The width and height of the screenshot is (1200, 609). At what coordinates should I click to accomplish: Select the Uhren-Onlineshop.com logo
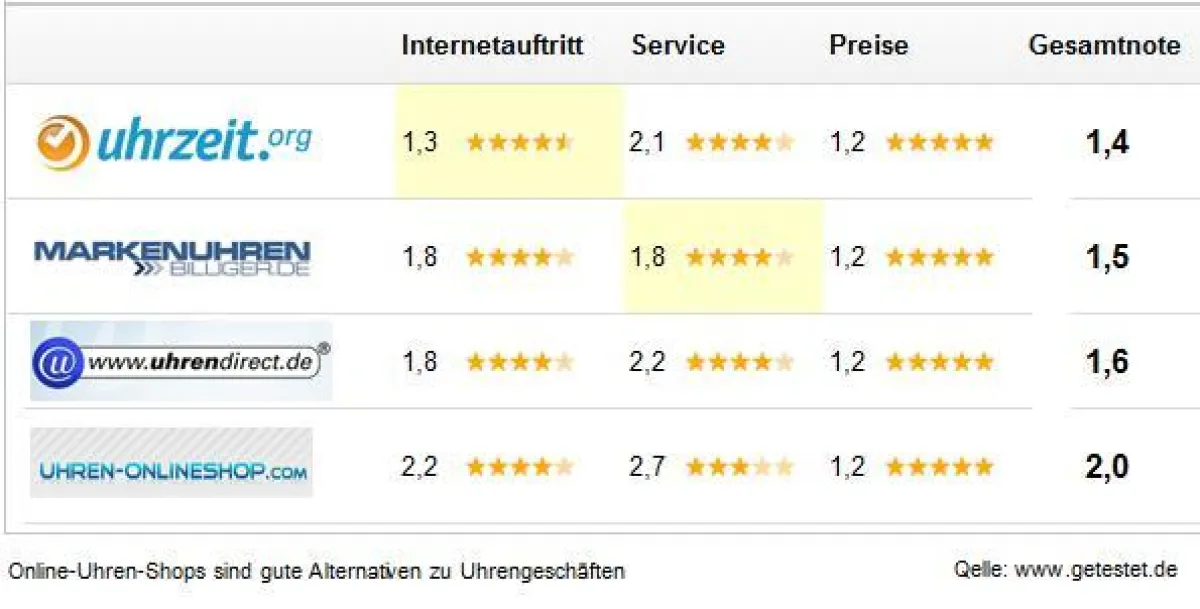171,463
